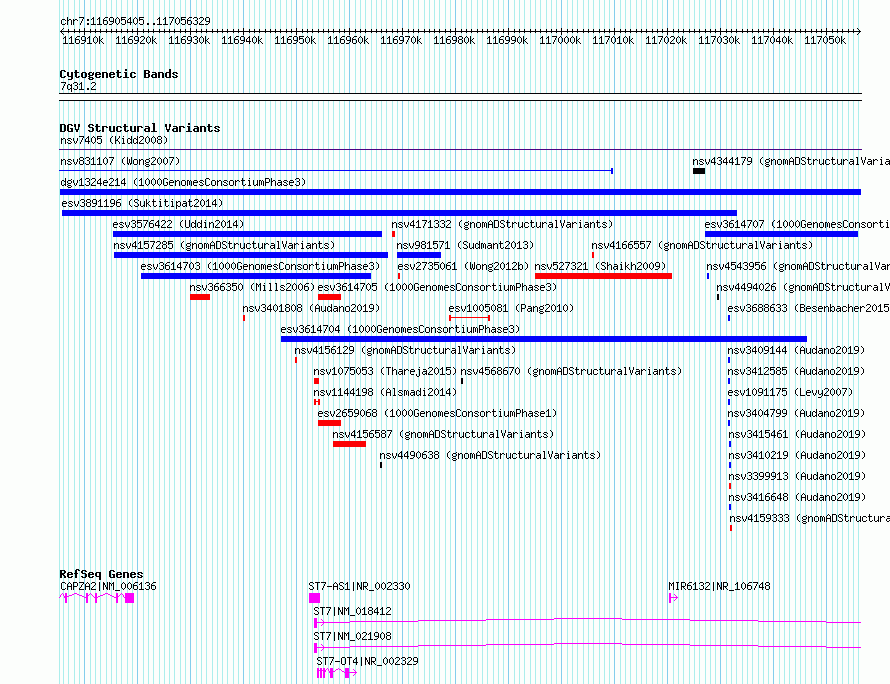Click the nsv3416648 (Audano2019) label

tap(797, 497)
